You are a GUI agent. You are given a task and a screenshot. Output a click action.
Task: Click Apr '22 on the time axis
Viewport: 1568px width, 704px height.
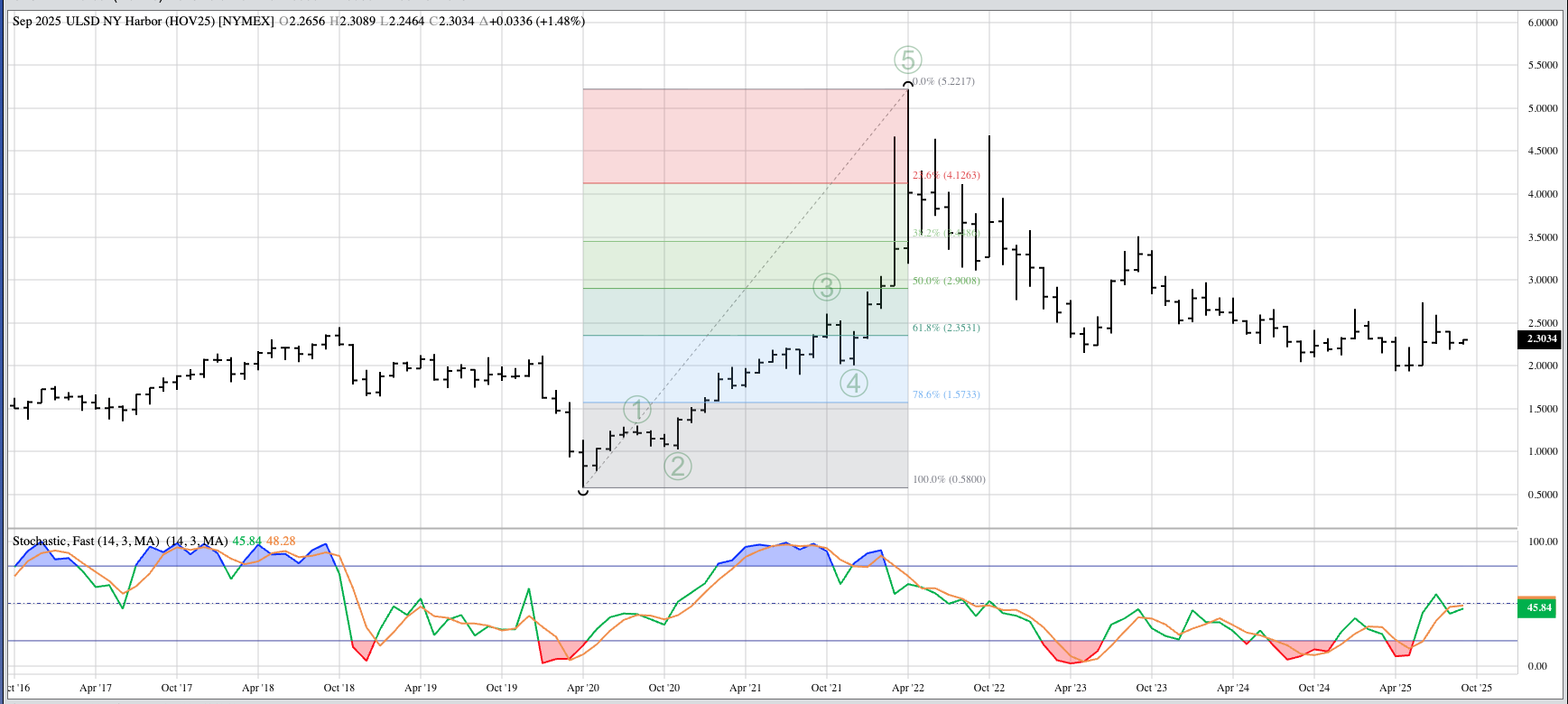click(907, 688)
